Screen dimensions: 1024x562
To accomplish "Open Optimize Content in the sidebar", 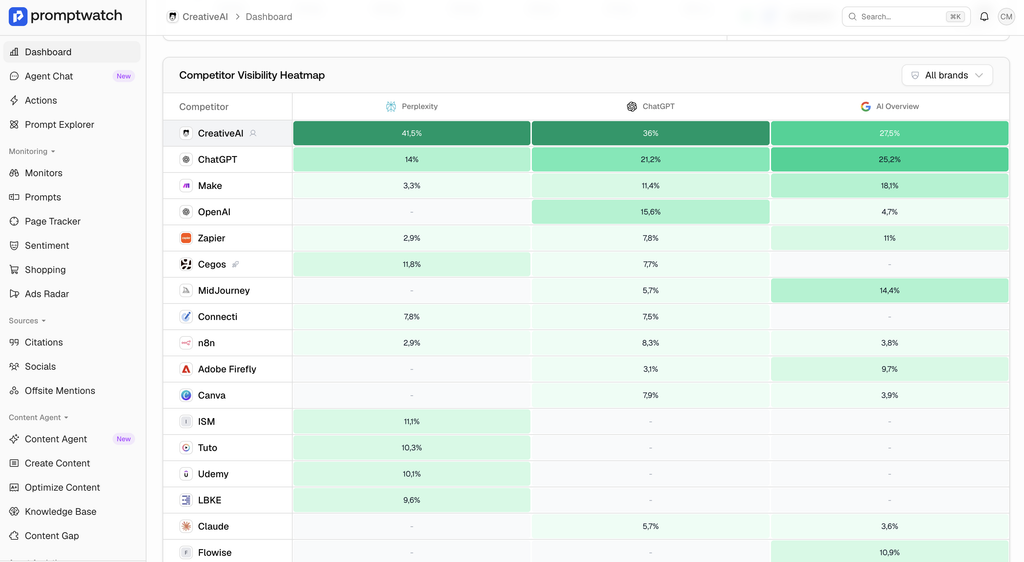I will tap(72, 488).
